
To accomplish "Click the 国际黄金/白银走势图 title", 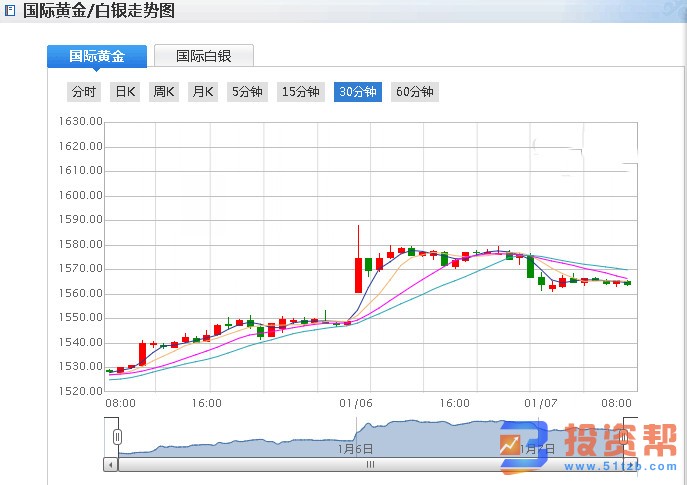I will tap(99, 11).
